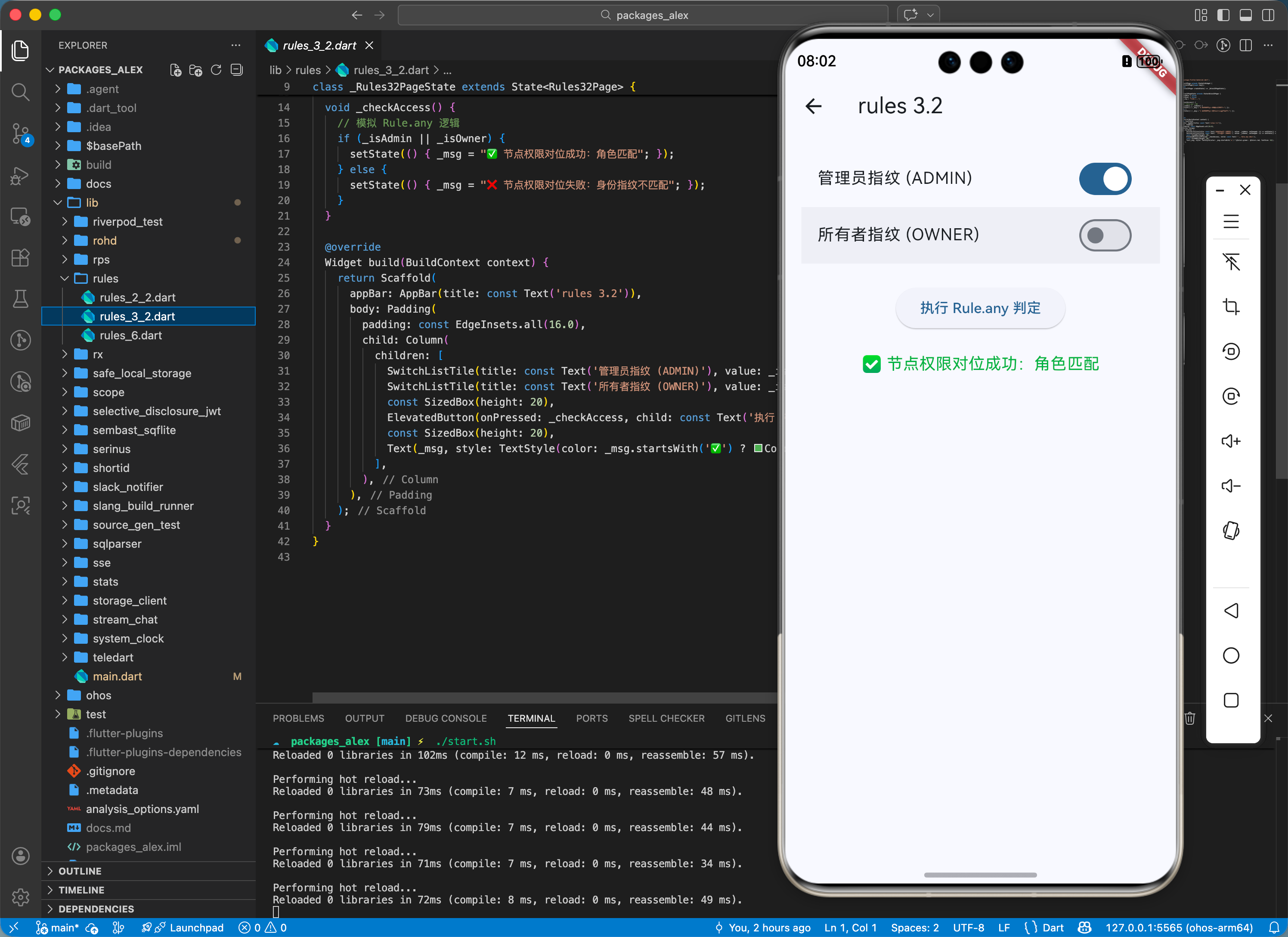Screen dimensions: 1288x937
Task: Expand the riverpod_test folder
Action: tap(127, 222)
